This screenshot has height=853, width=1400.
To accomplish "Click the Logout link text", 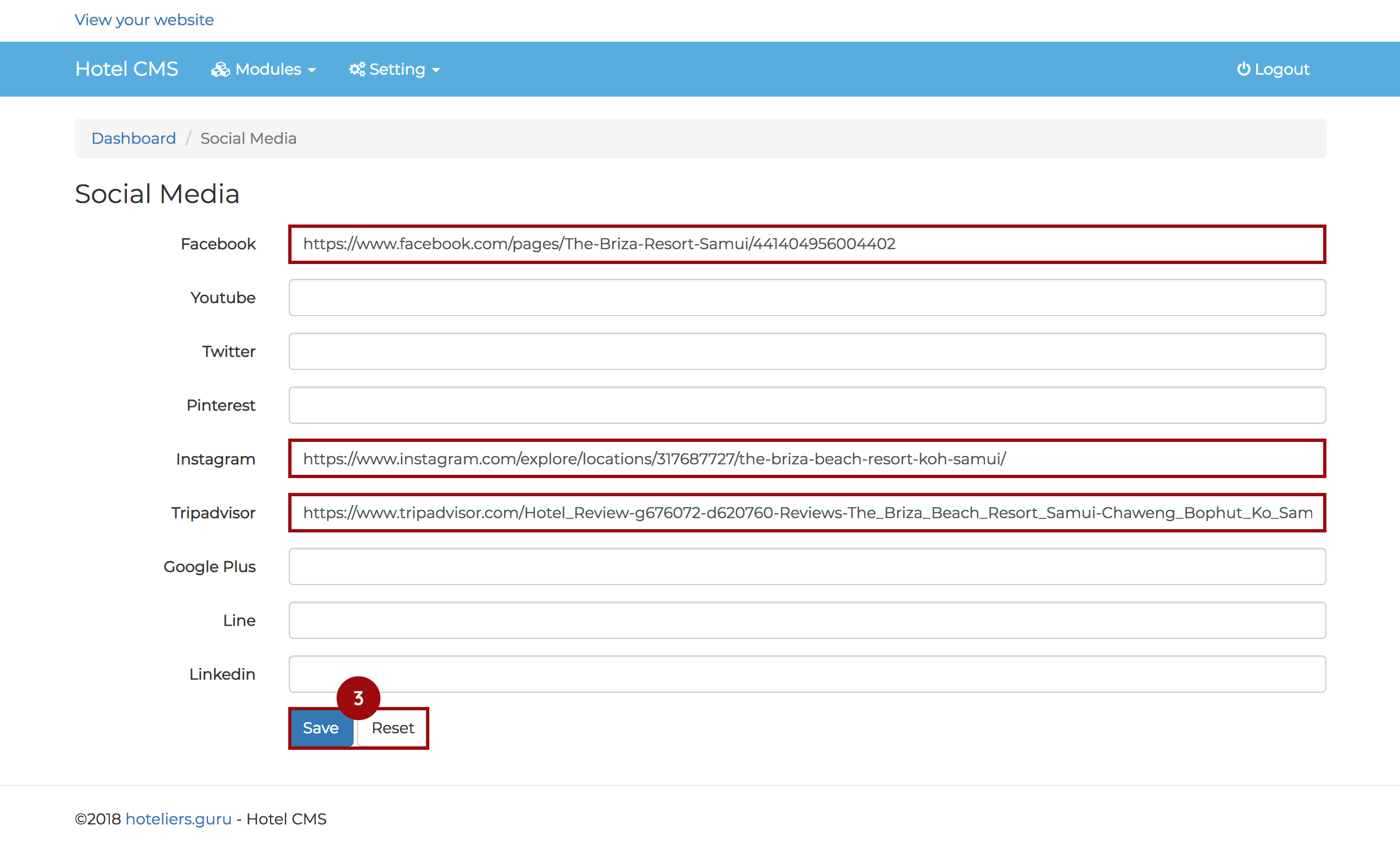I will 1282,69.
